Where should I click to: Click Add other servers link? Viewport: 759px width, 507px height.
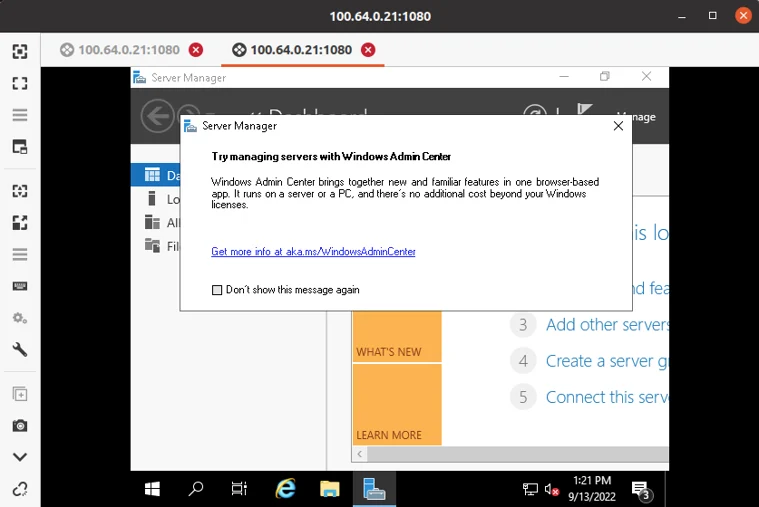(x=607, y=325)
